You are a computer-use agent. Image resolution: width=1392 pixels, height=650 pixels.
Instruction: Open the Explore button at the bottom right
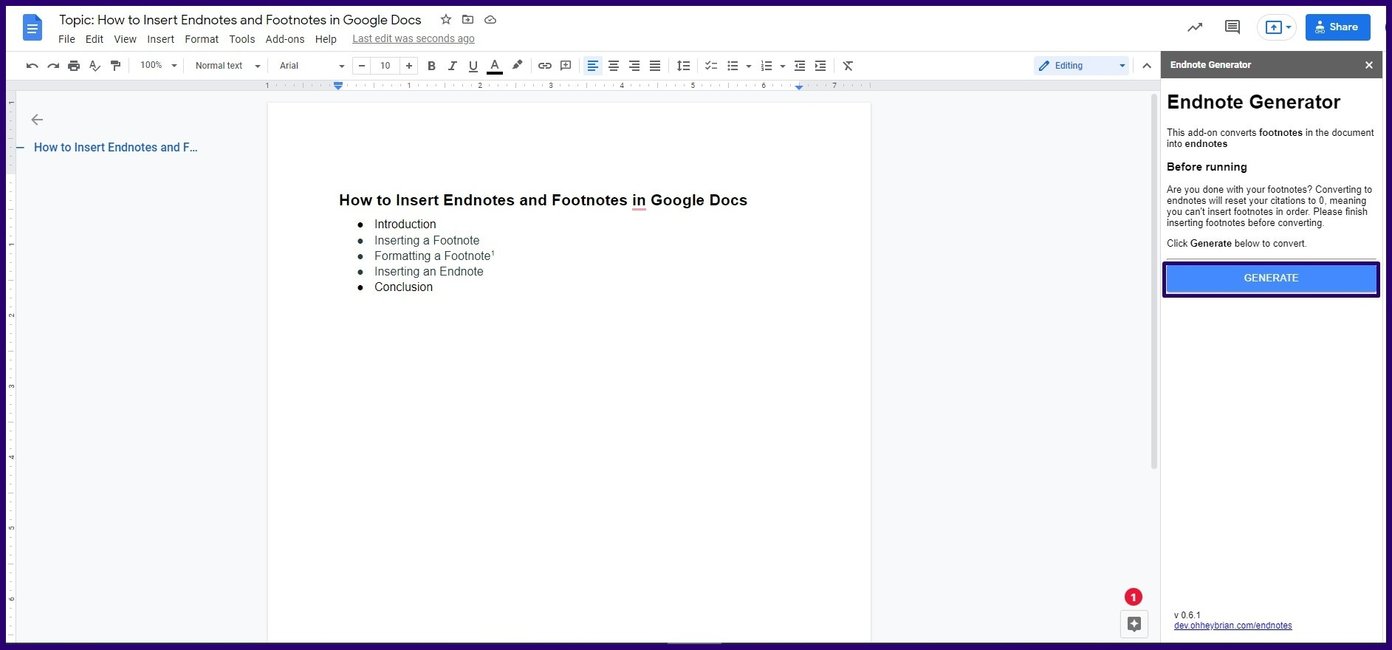pyautogui.click(x=1134, y=624)
